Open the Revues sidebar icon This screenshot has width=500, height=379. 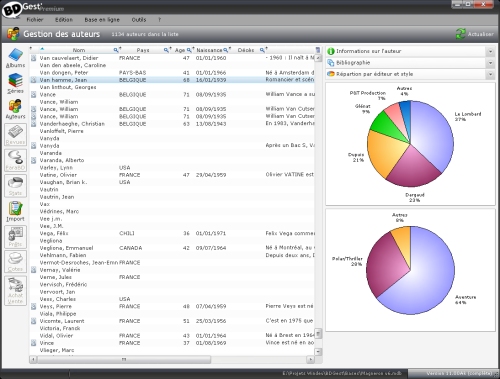coord(15,135)
